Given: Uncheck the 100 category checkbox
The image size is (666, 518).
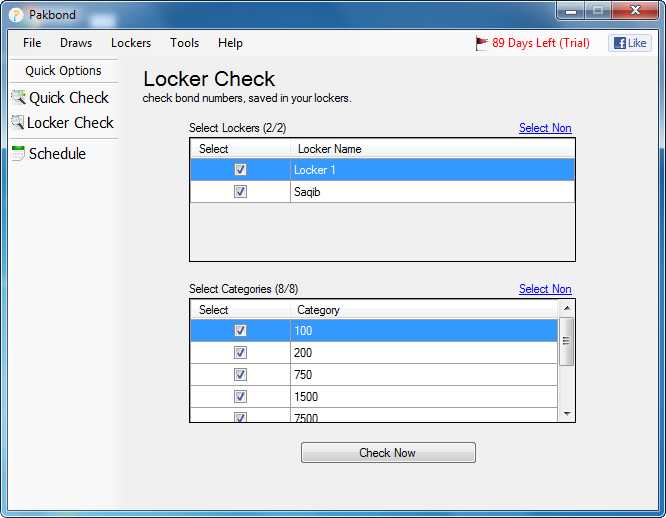Looking at the screenshot, I should [x=240, y=331].
